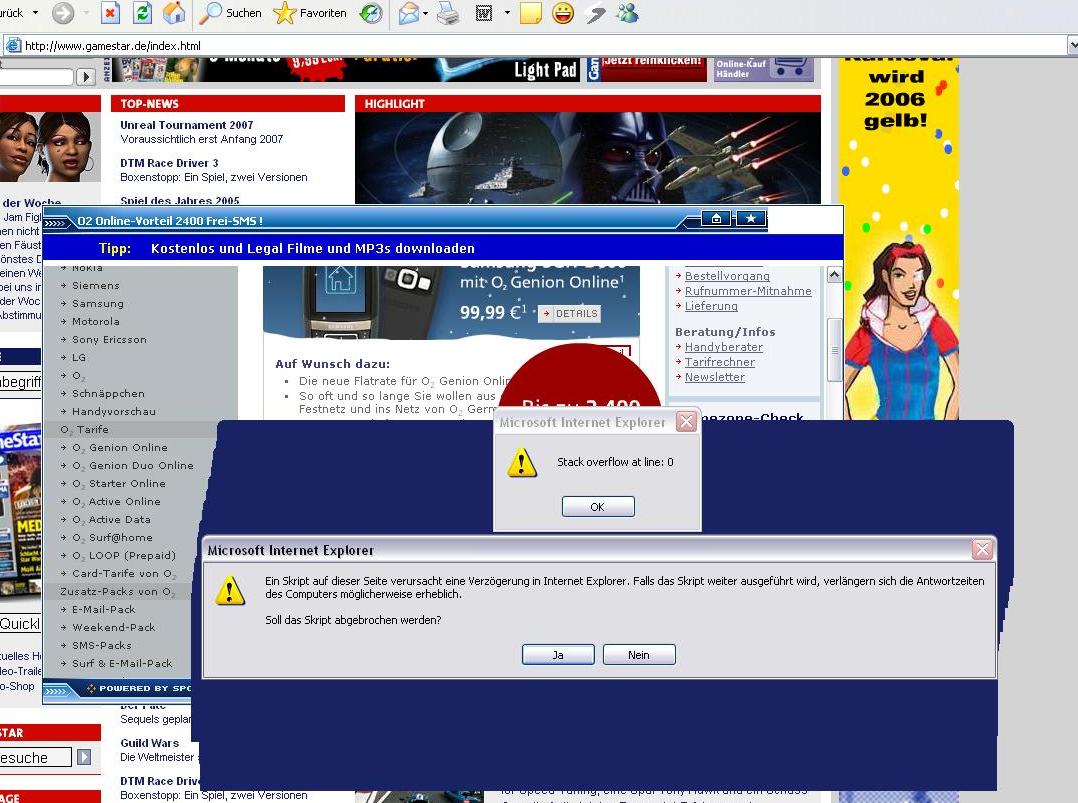The image size is (1078, 803).
Task: Open Guild Wars news headline
Action: pos(149,743)
